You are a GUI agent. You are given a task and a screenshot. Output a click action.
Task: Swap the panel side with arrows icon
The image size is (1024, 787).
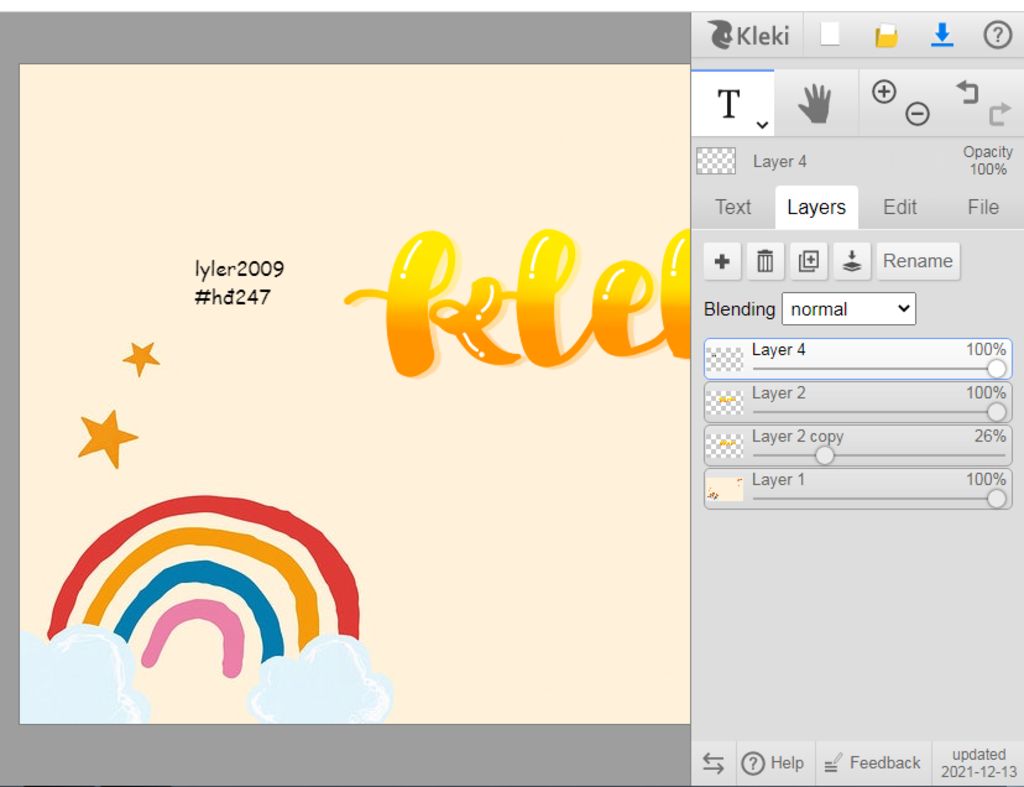(x=713, y=763)
